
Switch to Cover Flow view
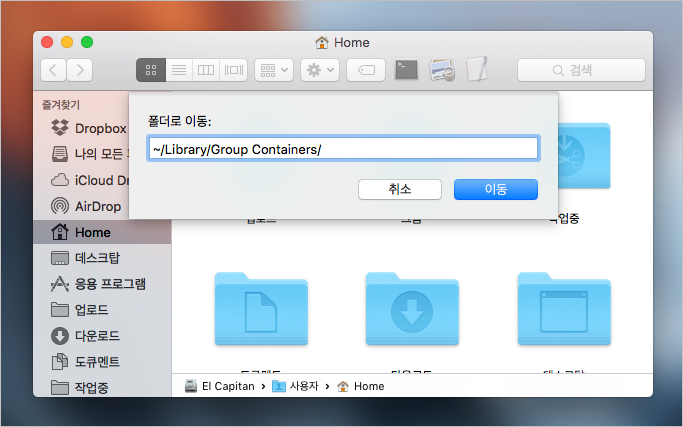pos(233,70)
